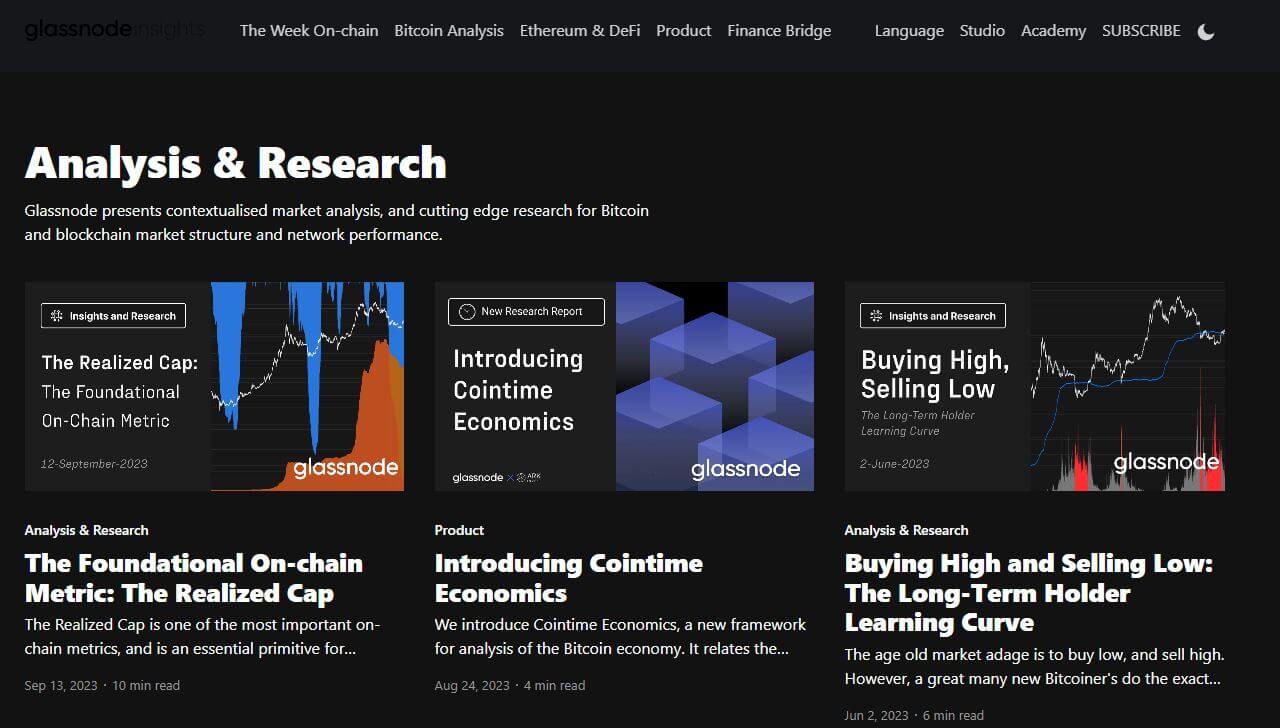Click the Realized Cap article excerpt
Screen dimensions: 1280x728
pos(203,637)
